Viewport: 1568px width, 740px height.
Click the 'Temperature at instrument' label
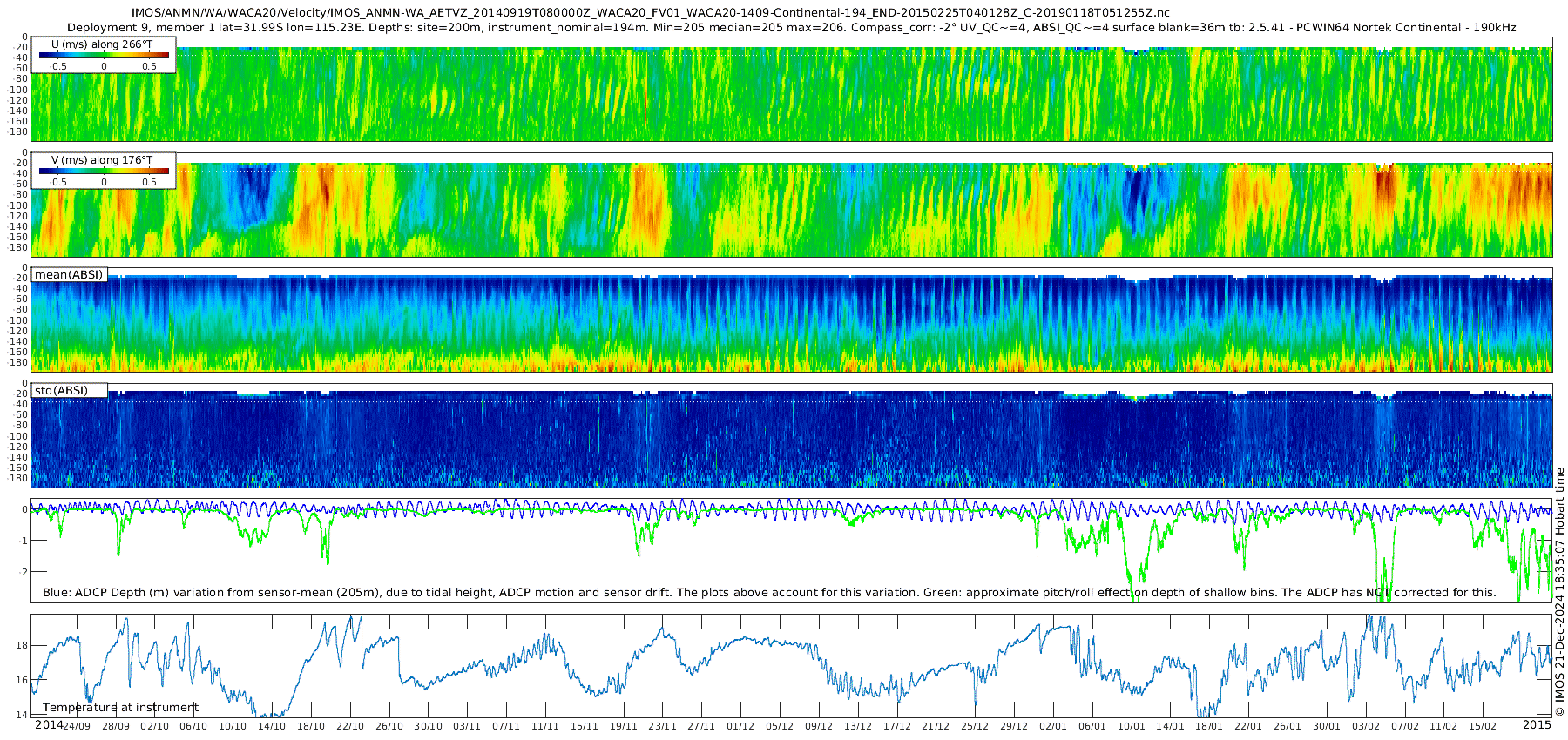pos(120,708)
